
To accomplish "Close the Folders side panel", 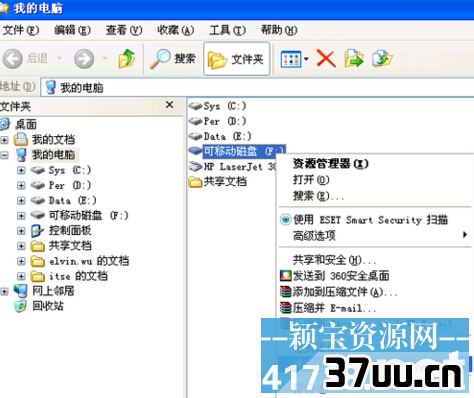I will (169, 105).
